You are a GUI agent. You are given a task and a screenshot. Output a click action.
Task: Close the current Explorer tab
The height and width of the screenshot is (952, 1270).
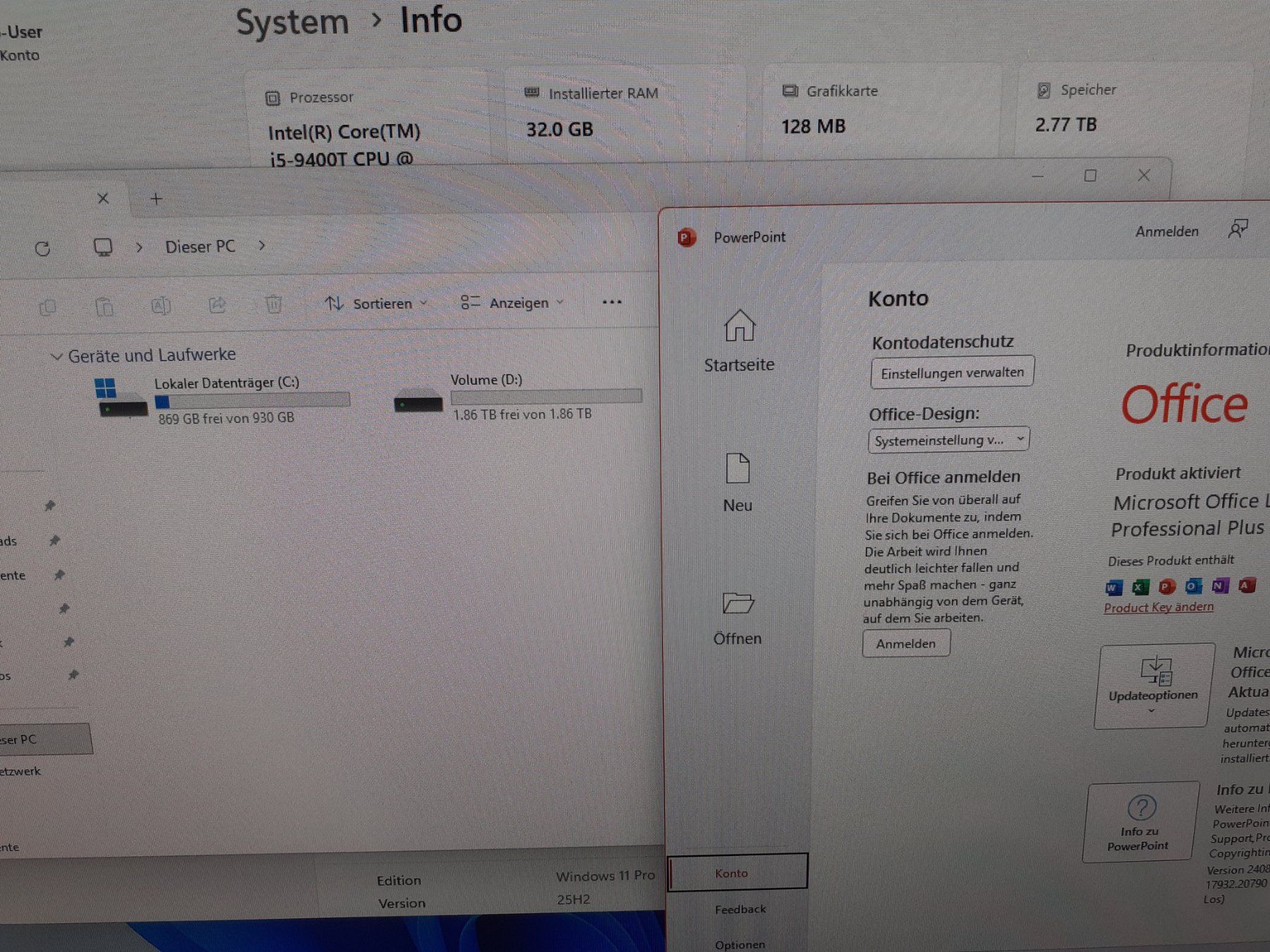click(x=103, y=198)
